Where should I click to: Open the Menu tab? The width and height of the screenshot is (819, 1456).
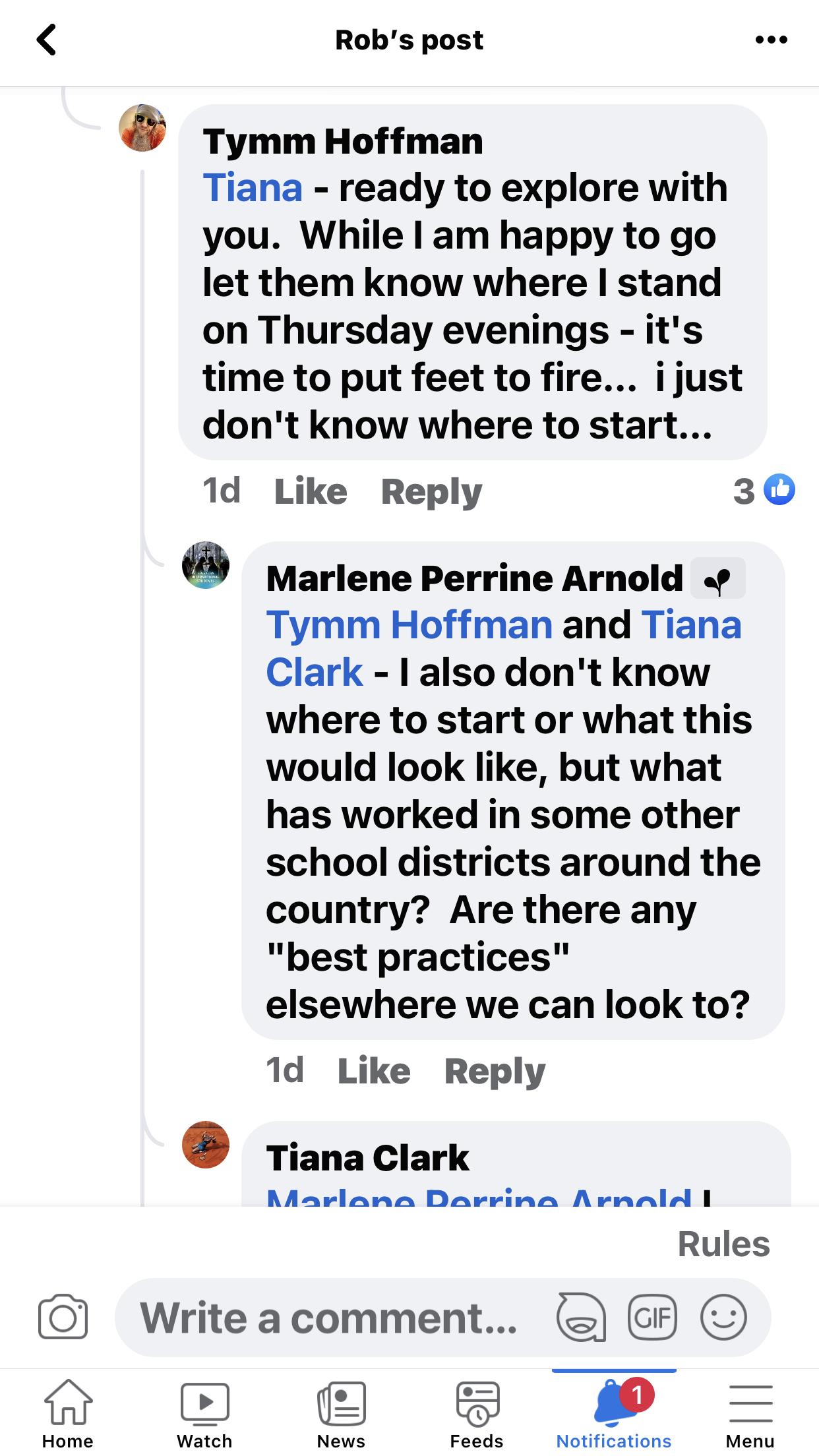pyautogui.click(x=750, y=1413)
